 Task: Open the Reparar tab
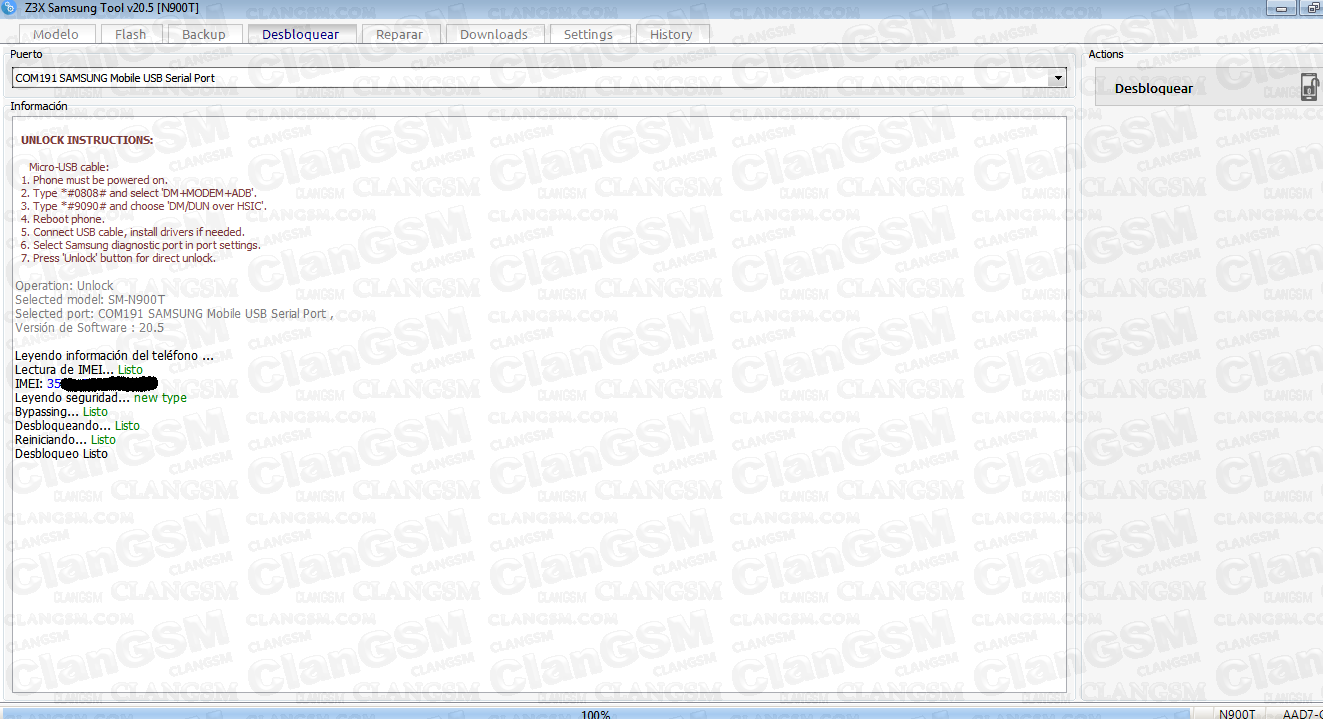(399, 34)
